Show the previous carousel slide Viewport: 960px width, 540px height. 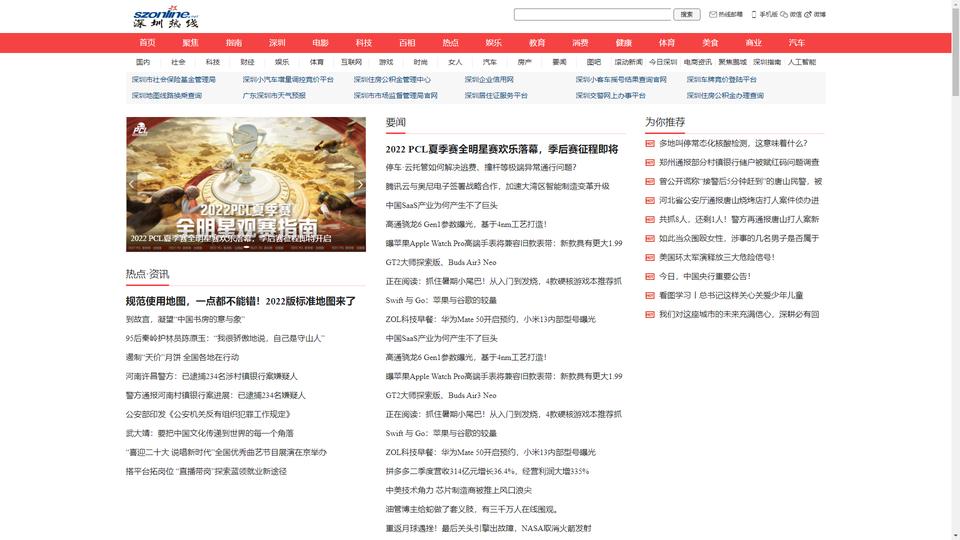pos(132,184)
